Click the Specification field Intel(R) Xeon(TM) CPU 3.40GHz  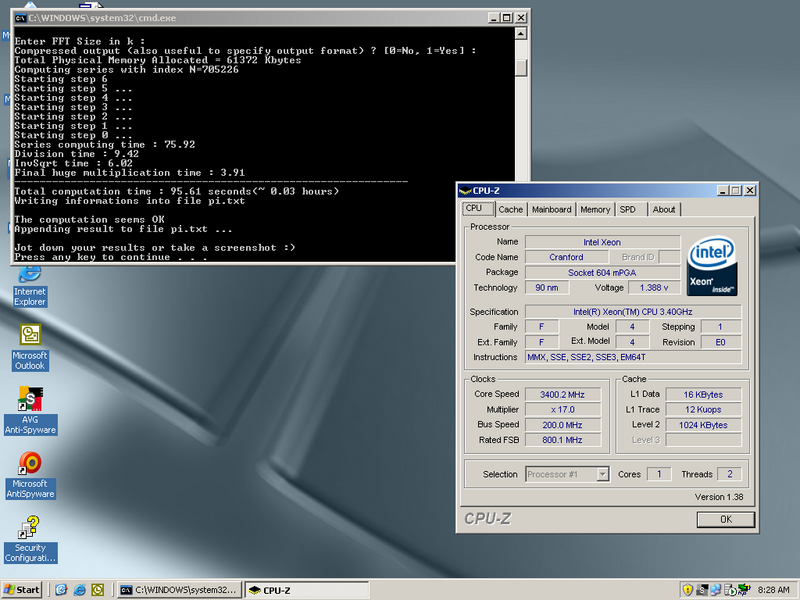pos(633,312)
